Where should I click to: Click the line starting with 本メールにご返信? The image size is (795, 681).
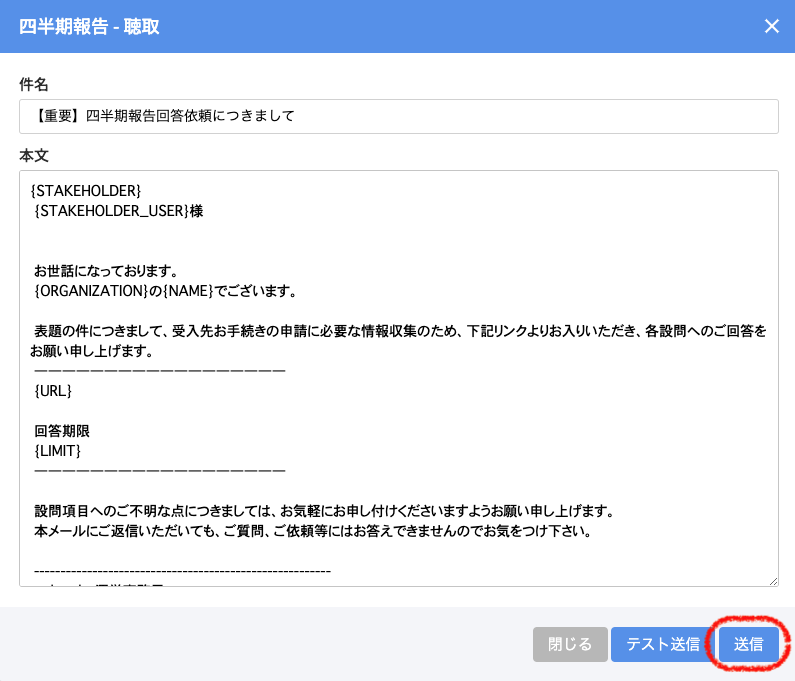(313, 531)
